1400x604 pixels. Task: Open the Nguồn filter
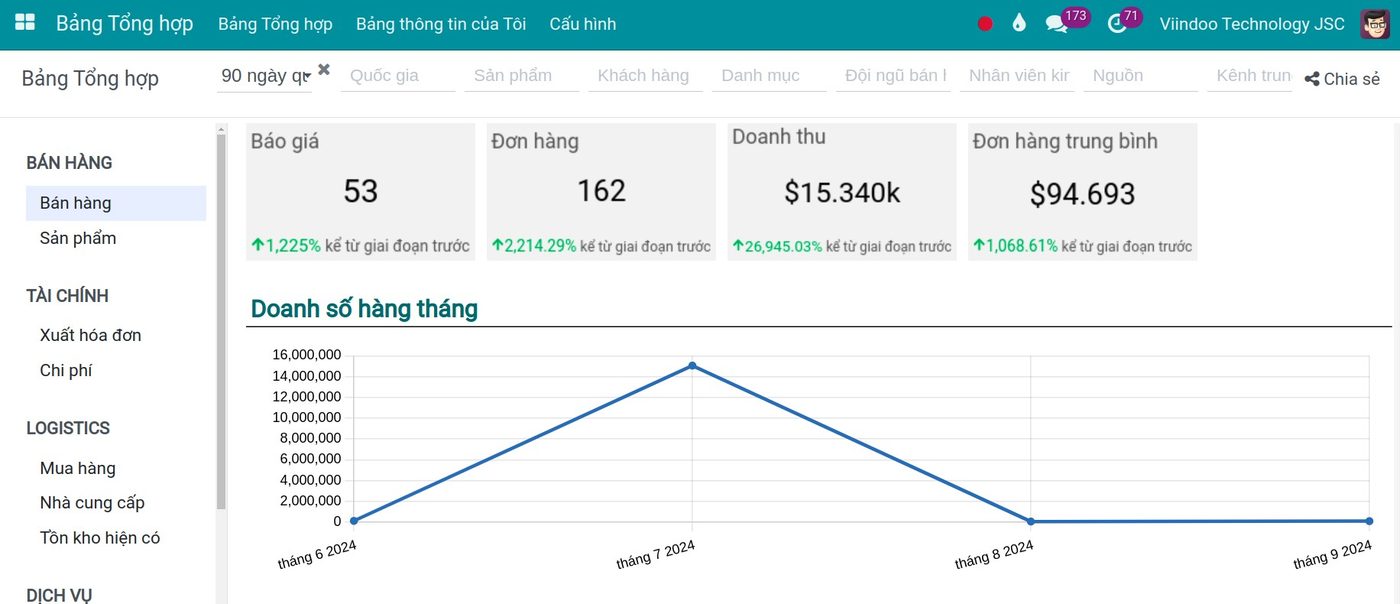point(1141,76)
